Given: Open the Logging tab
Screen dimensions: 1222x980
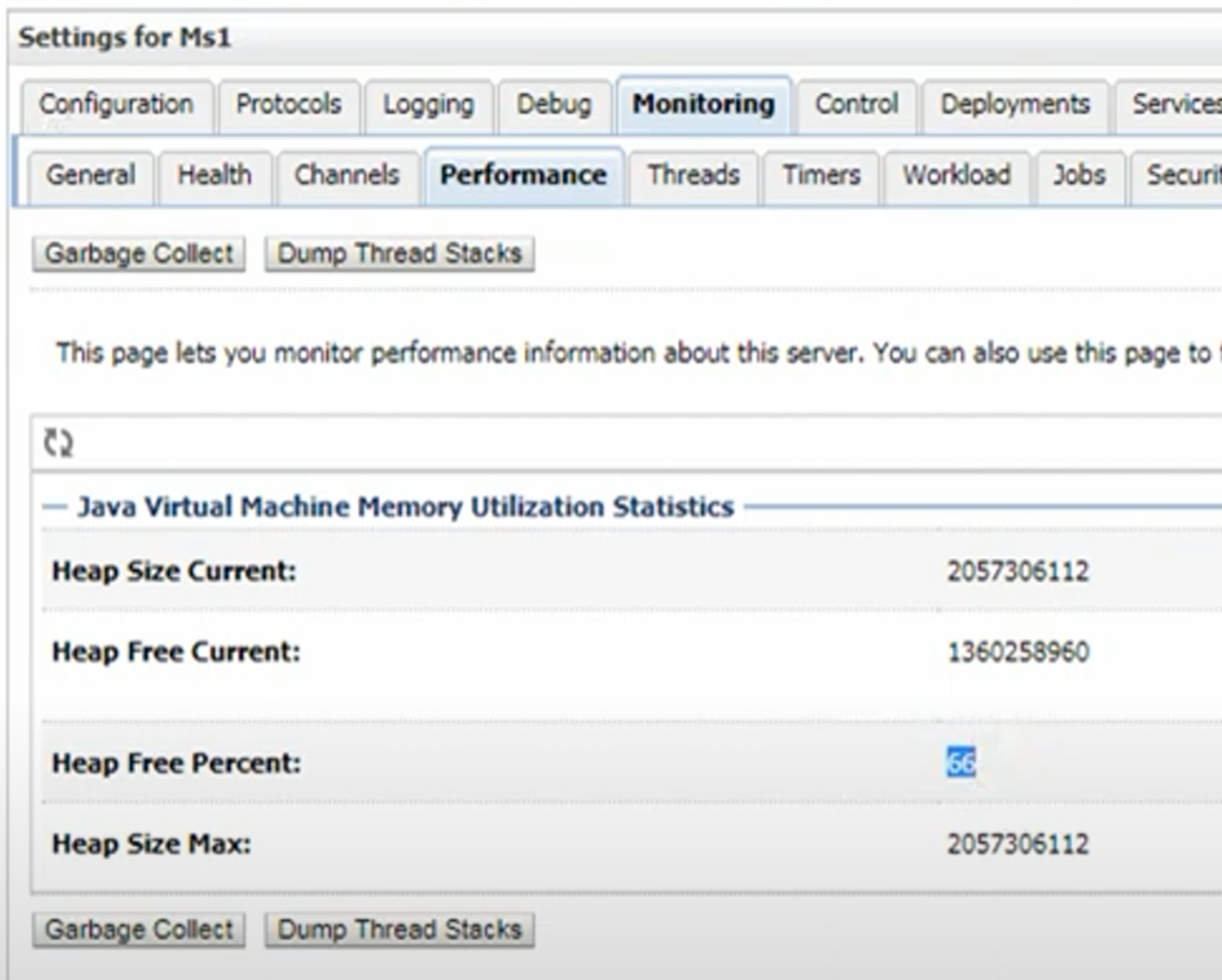Looking at the screenshot, I should click(428, 105).
